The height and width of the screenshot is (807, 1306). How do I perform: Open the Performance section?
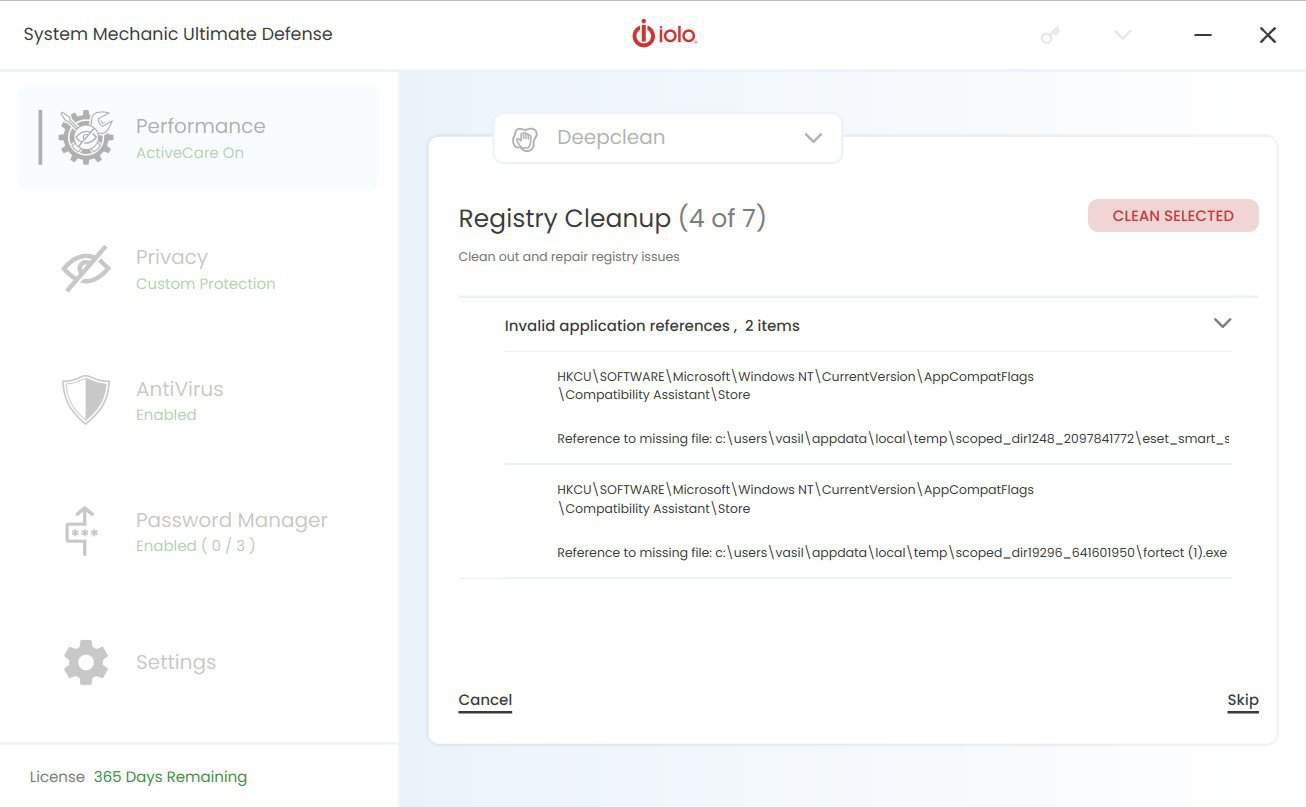[198, 138]
